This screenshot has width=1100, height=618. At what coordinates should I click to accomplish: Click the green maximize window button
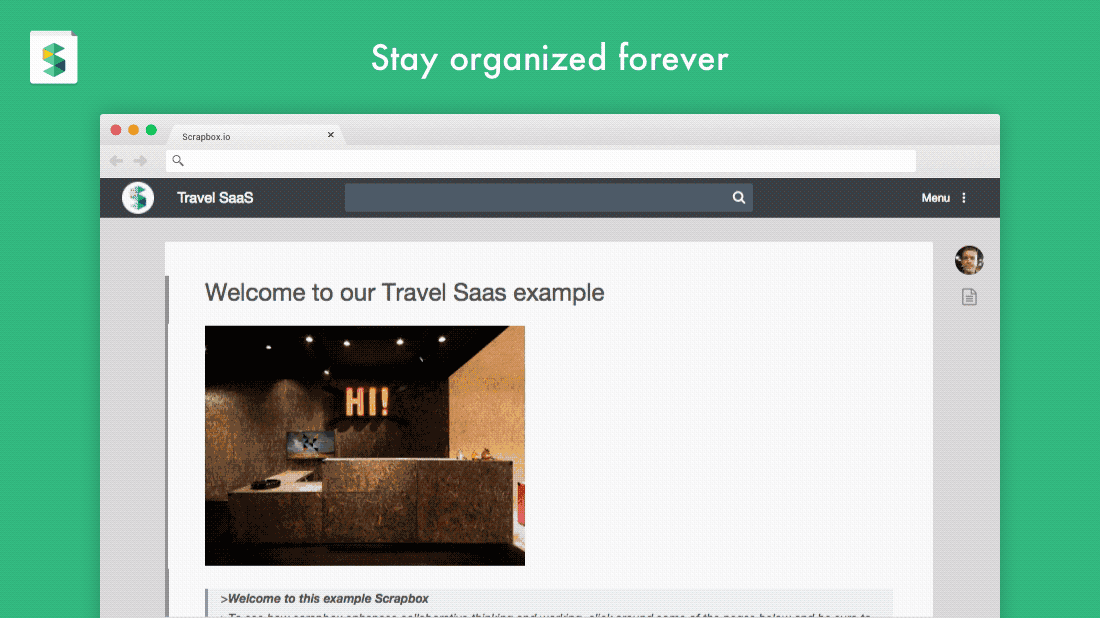click(x=151, y=130)
